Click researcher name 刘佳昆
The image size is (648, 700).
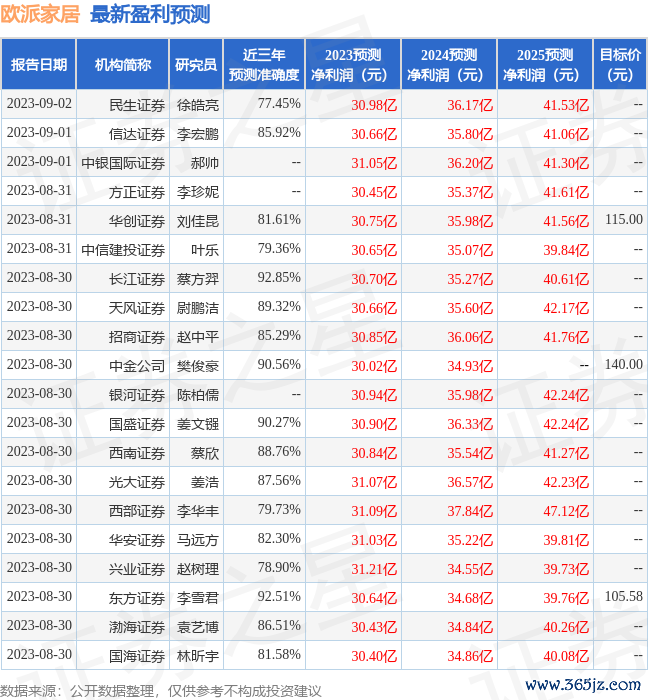[198, 221]
